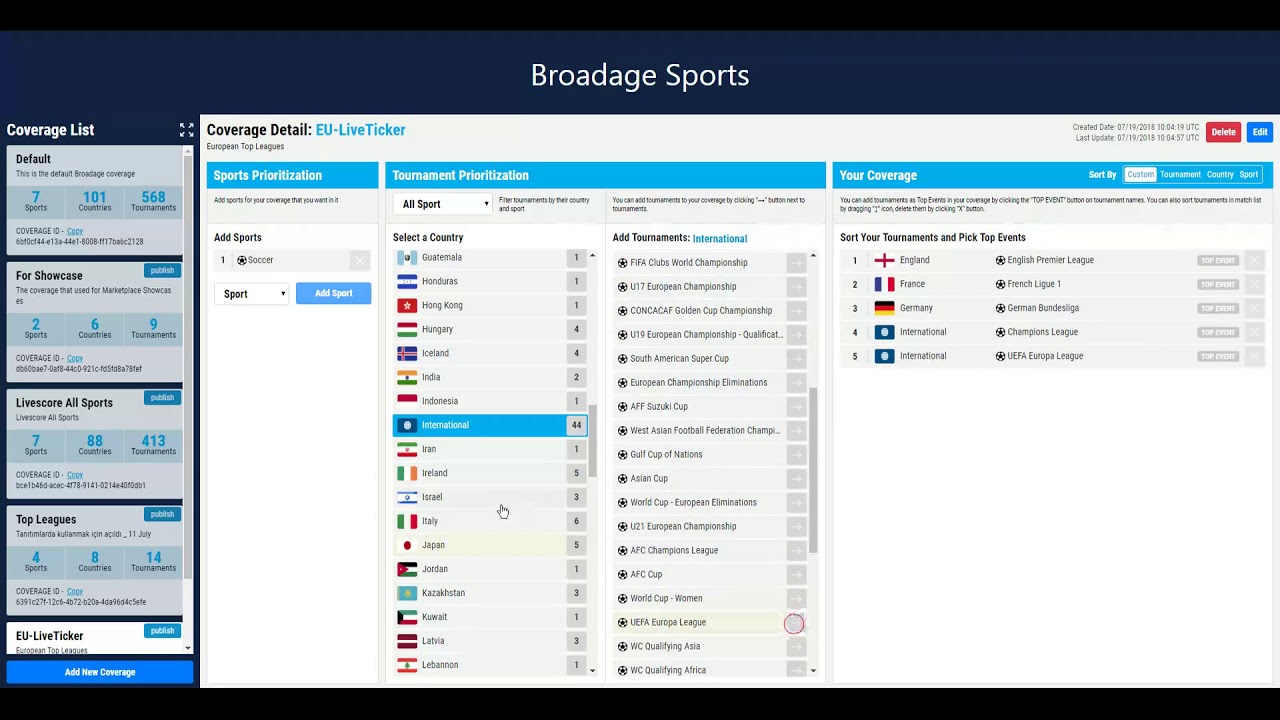1280x720 pixels.
Task: Click UEFA Europa League tournament name
Action: 668,622
